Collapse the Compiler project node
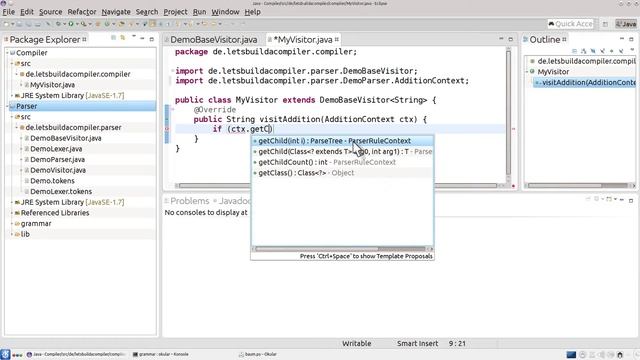This screenshot has width=640, height=360. coord(7,53)
